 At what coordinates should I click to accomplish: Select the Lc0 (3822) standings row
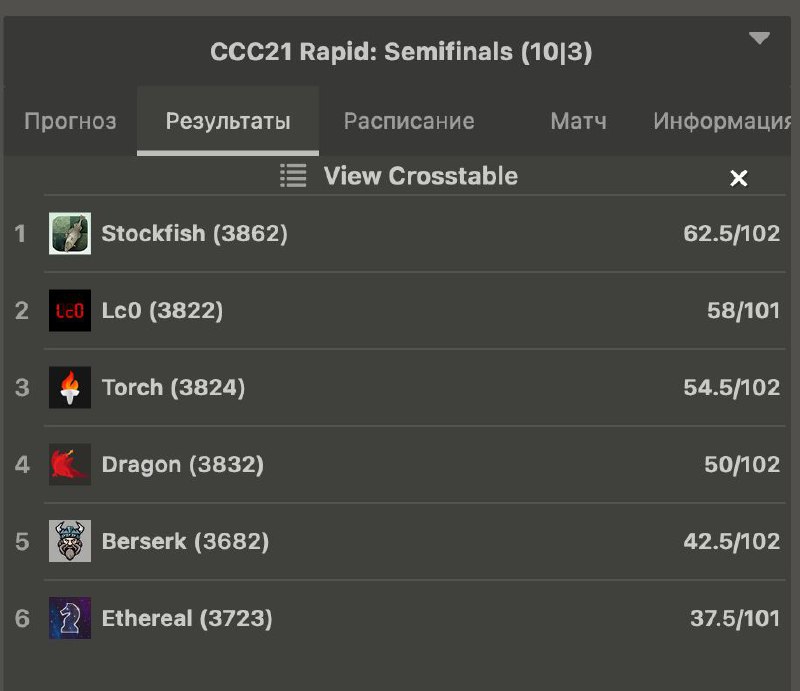coord(400,310)
